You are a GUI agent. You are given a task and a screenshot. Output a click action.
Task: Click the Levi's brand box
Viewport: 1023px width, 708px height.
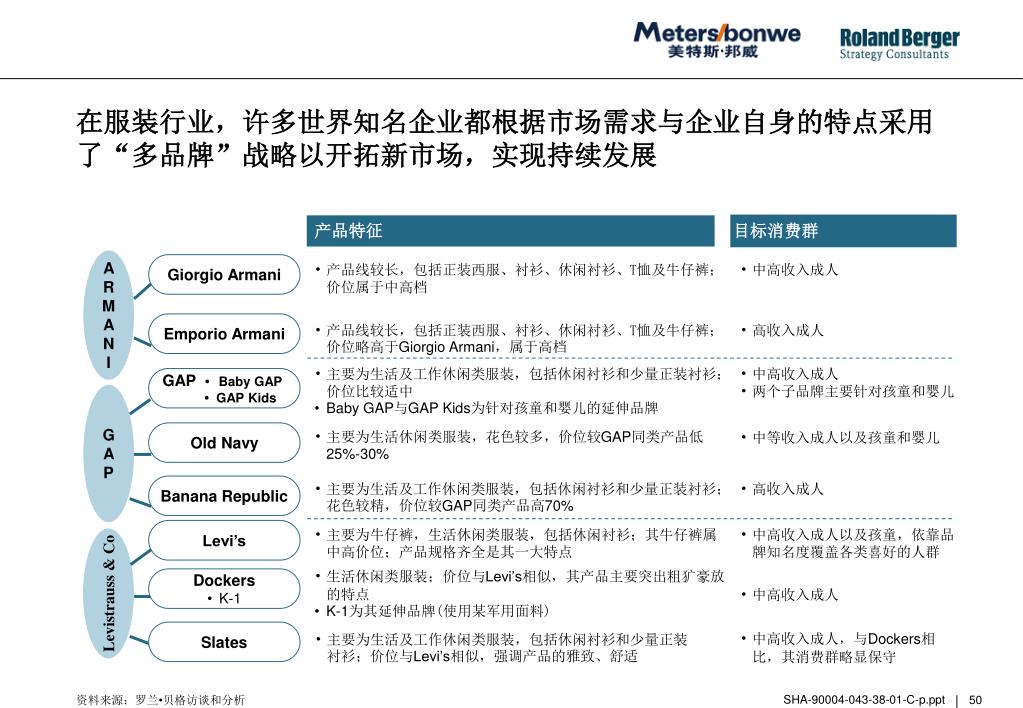pyautogui.click(x=224, y=541)
